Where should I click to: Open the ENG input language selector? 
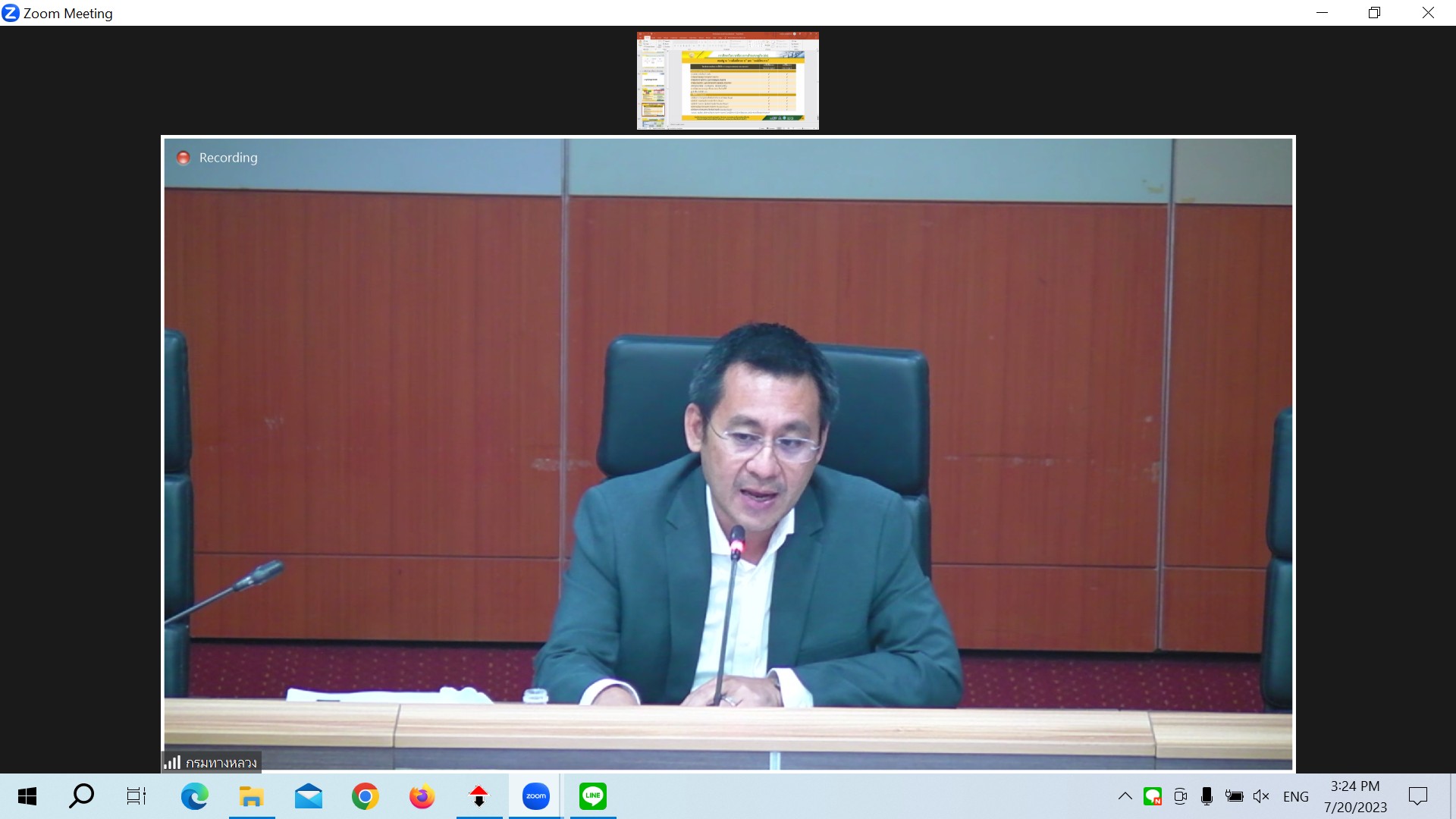(x=1295, y=796)
